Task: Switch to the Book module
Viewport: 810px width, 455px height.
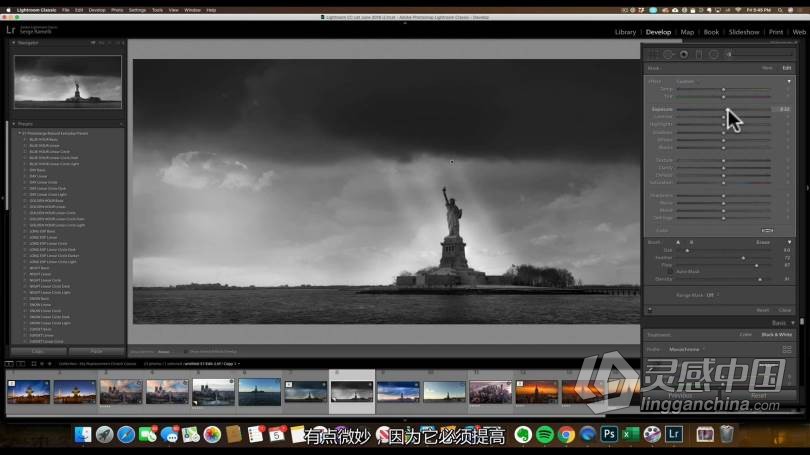Action: 711,32
